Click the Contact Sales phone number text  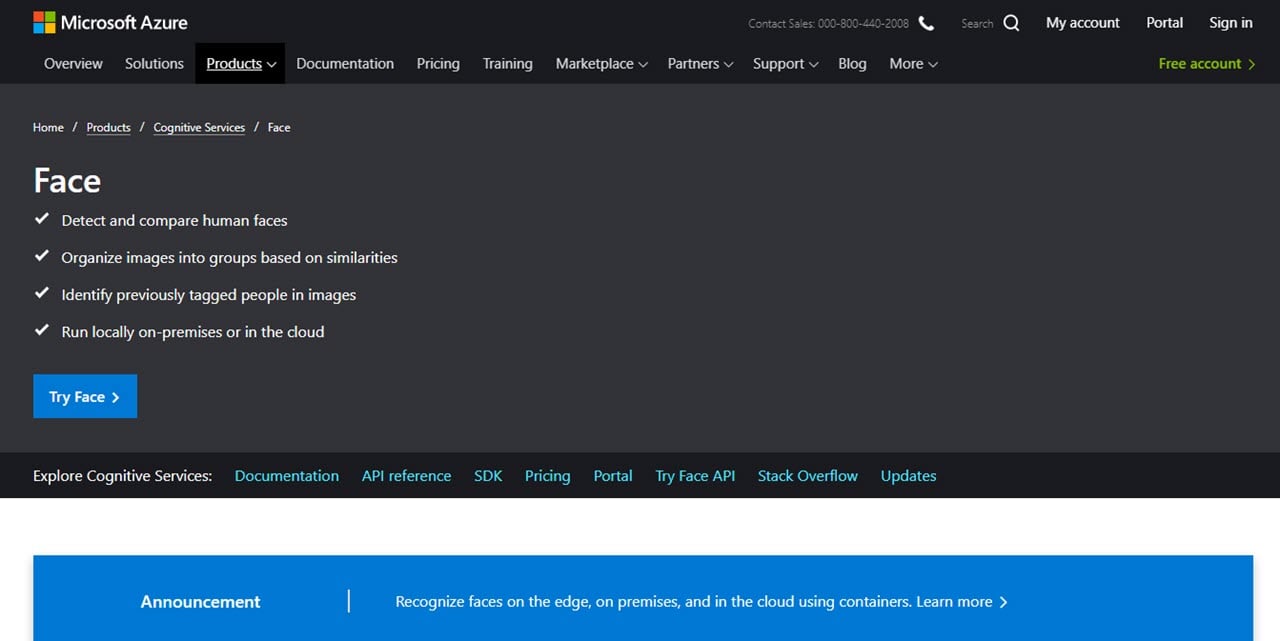863,23
